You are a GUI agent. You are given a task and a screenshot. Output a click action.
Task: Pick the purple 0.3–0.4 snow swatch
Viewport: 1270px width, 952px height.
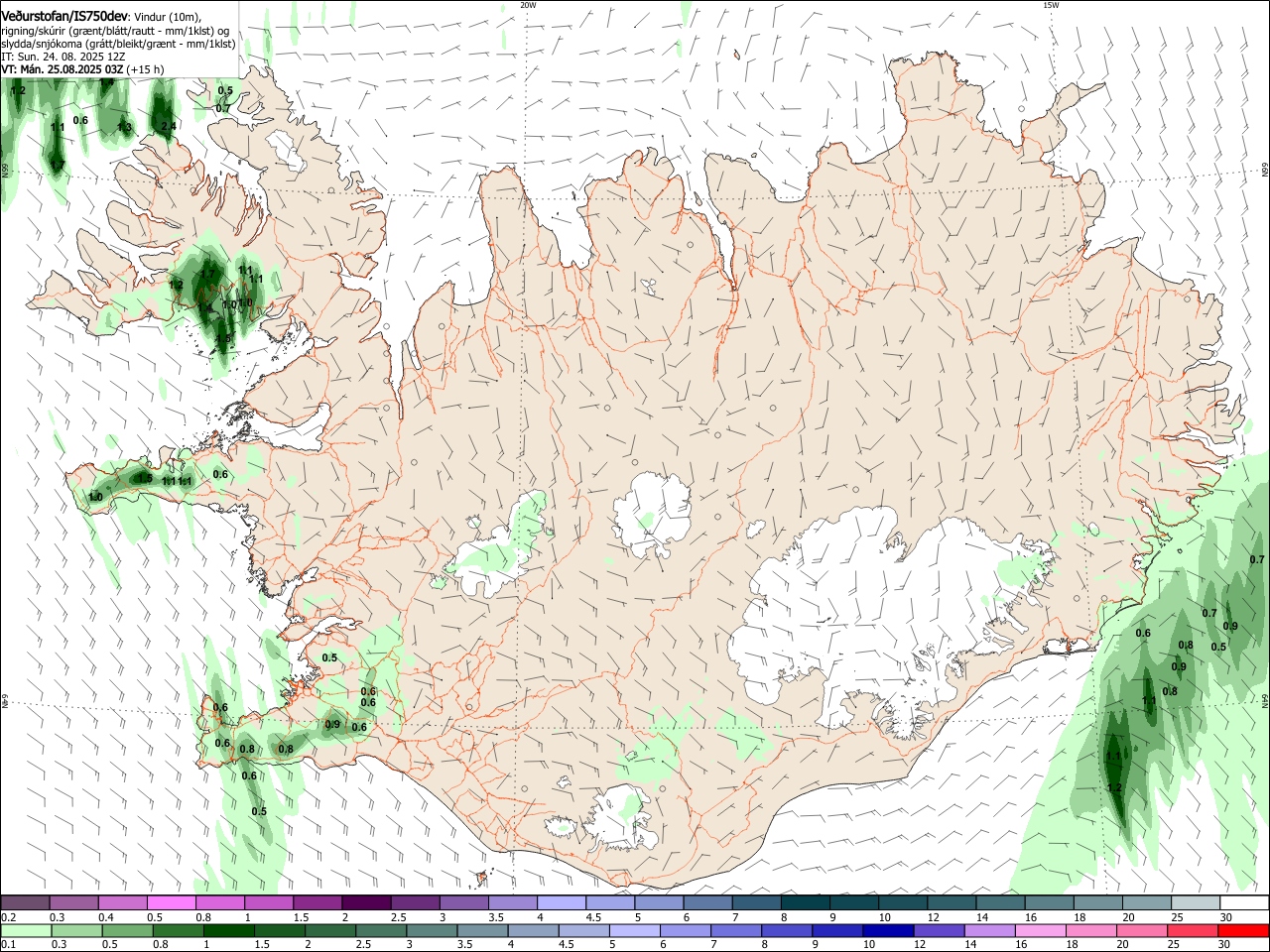[74, 903]
